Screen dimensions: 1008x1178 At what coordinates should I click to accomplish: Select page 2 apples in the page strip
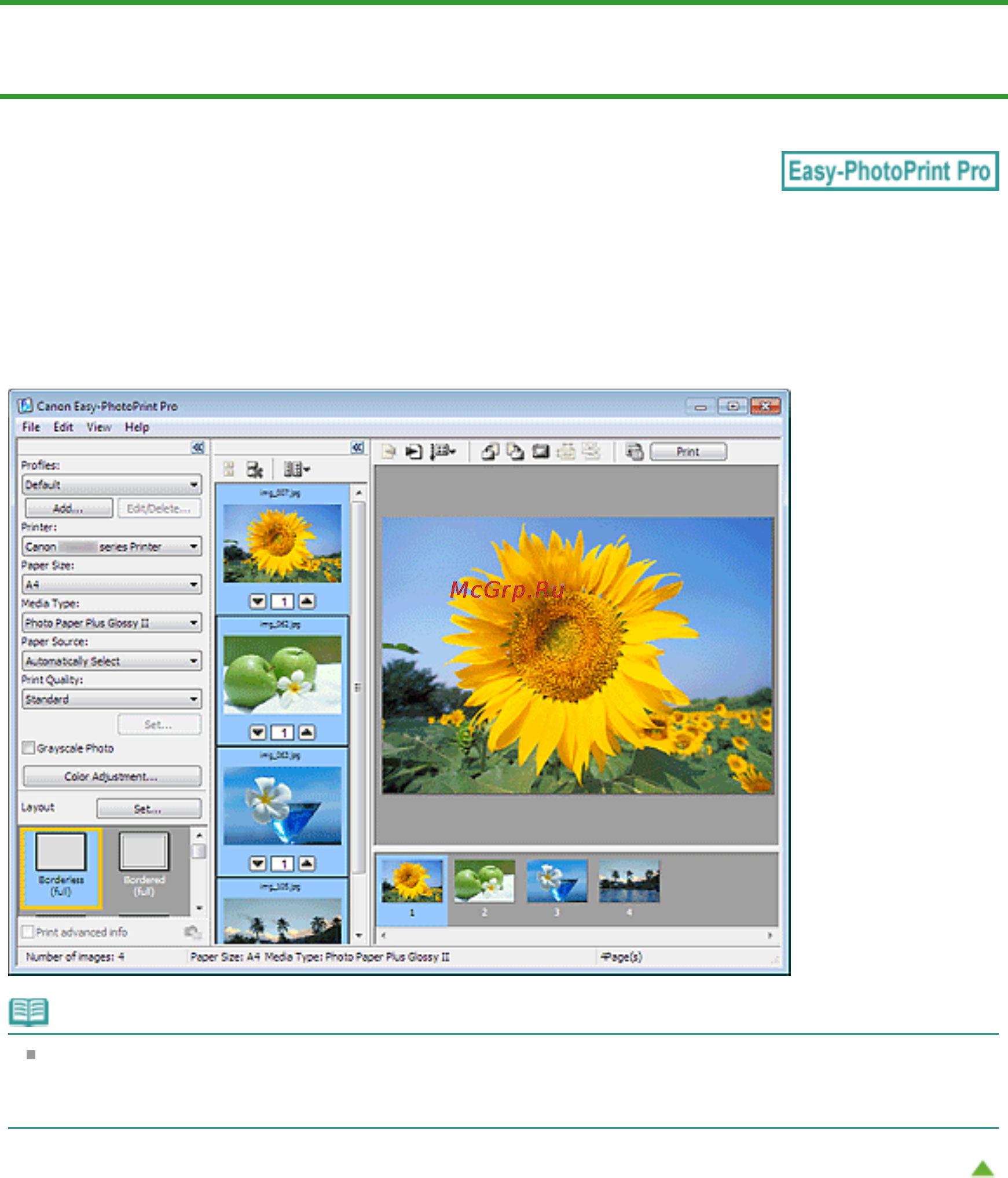point(485,881)
